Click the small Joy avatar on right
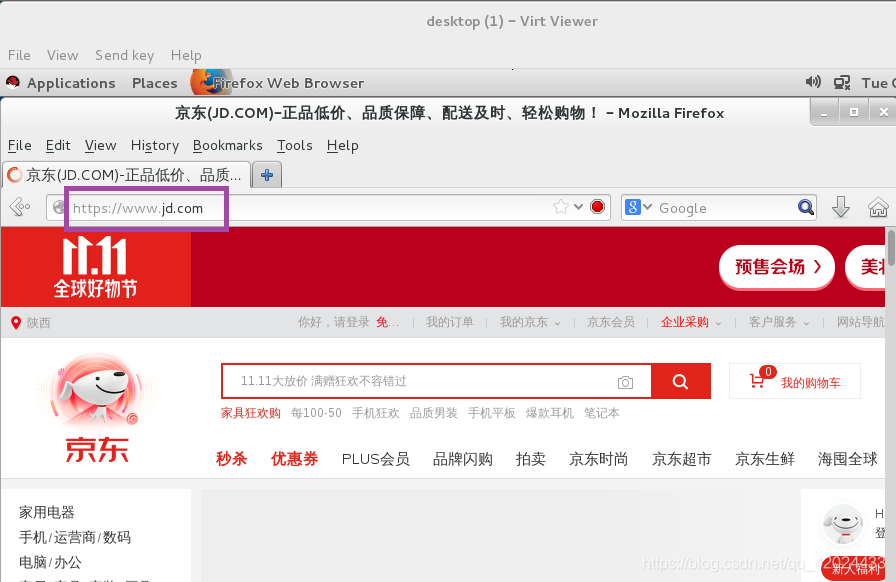Viewport: 896px width, 582px height. point(843,524)
